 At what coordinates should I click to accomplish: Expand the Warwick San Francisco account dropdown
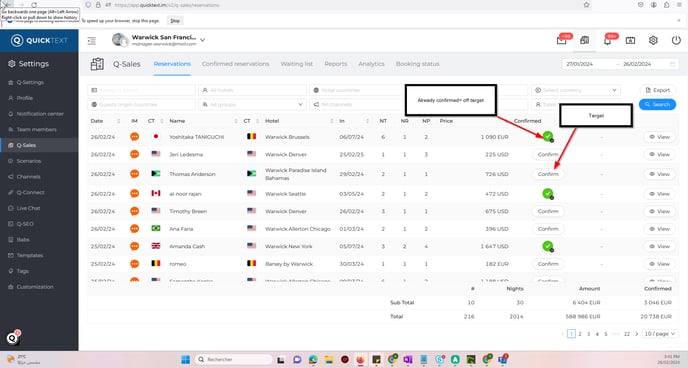[x=202, y=40]
